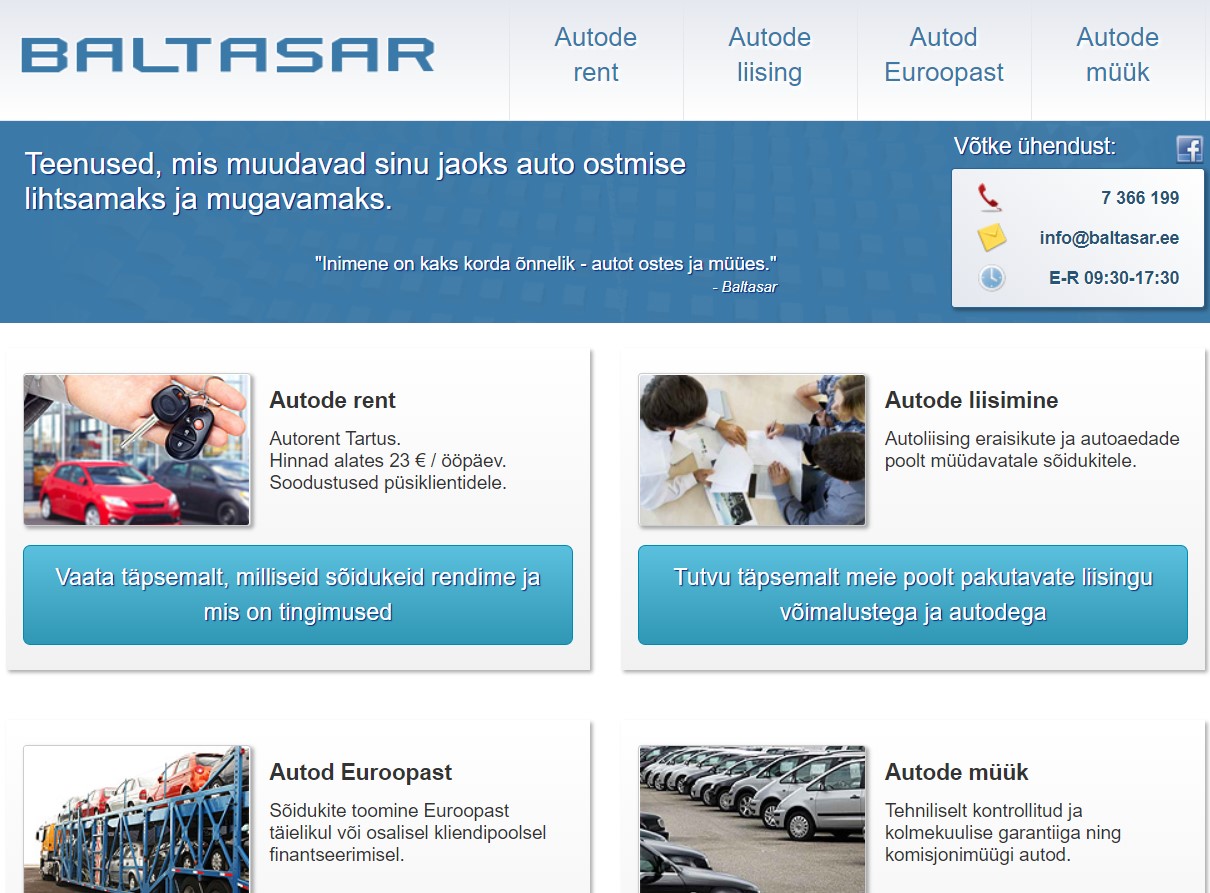Click the rental vehicles and conditions button
Screen dimensions: 1210x893
(x=298, y=595)
